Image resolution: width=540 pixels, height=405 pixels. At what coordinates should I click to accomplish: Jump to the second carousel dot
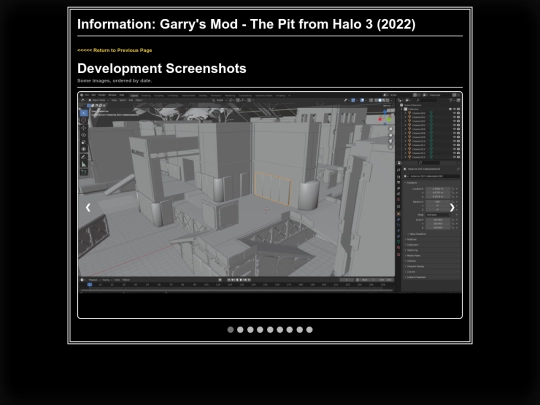pyautogui.click(x=240, y=330)
